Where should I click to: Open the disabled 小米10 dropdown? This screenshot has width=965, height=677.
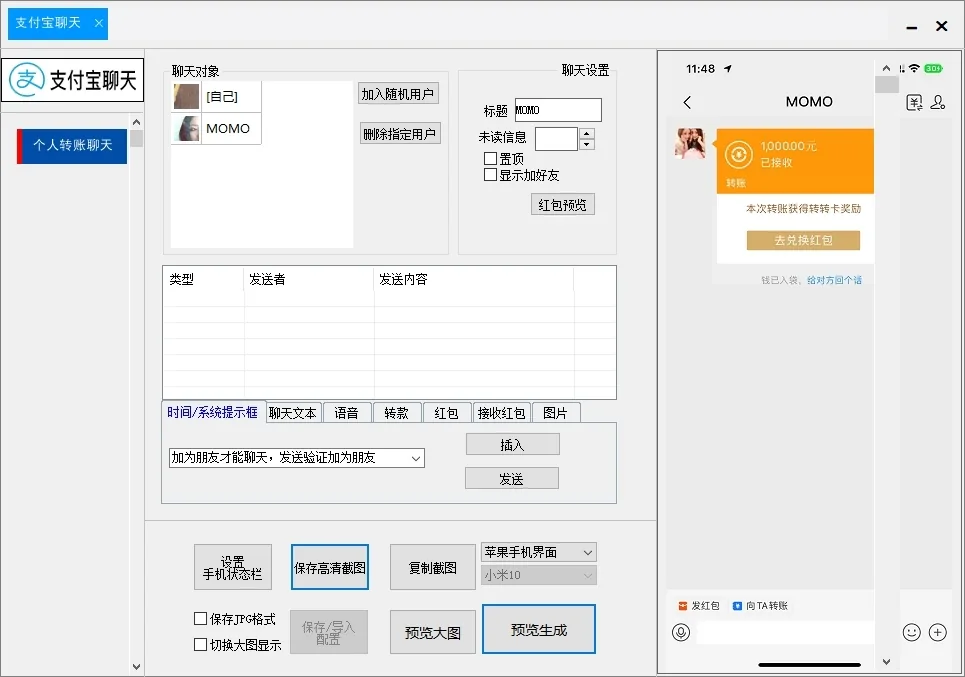tap(539, 575)
